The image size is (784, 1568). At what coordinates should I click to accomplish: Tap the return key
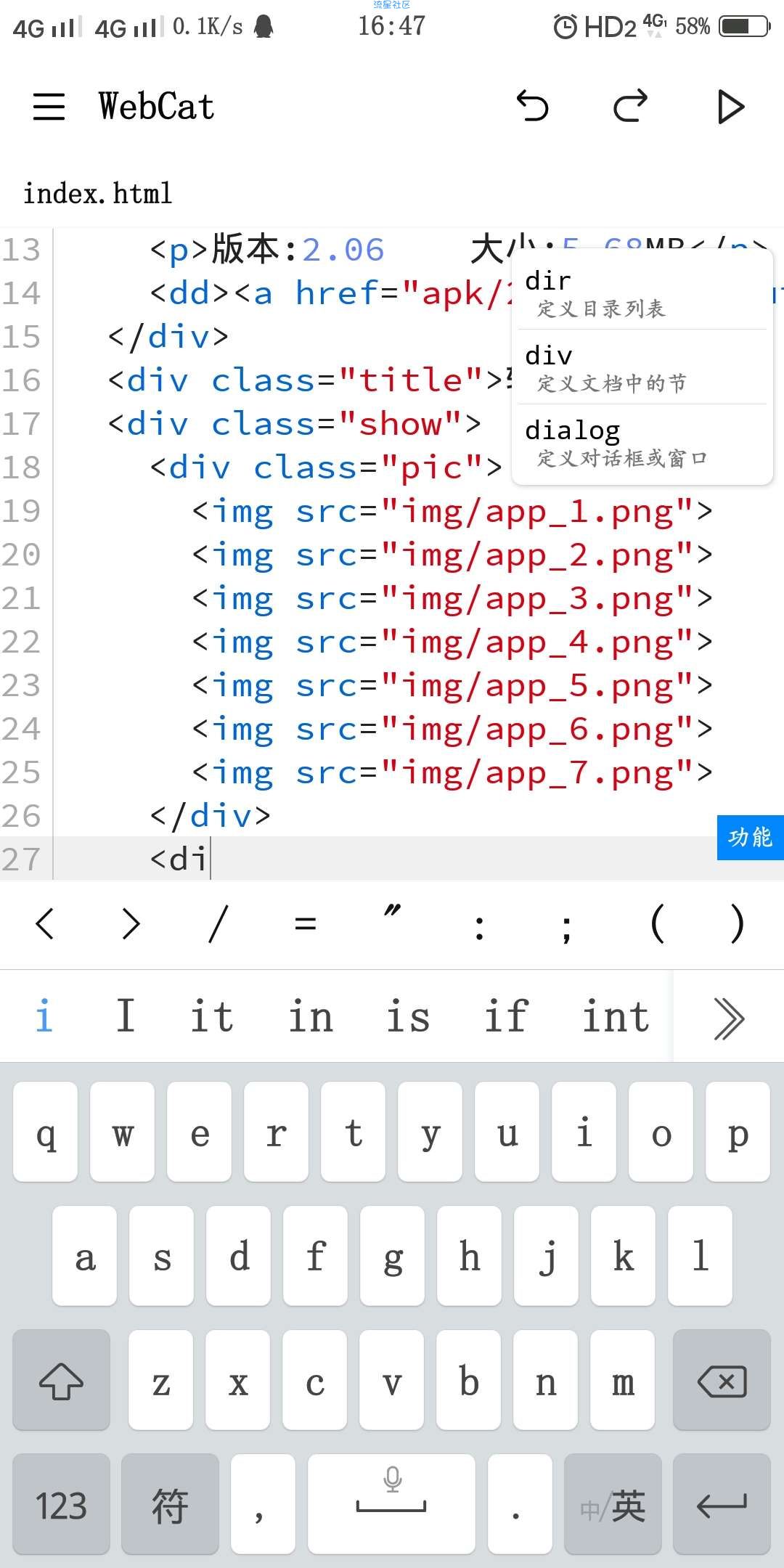tap(722, 1504)
